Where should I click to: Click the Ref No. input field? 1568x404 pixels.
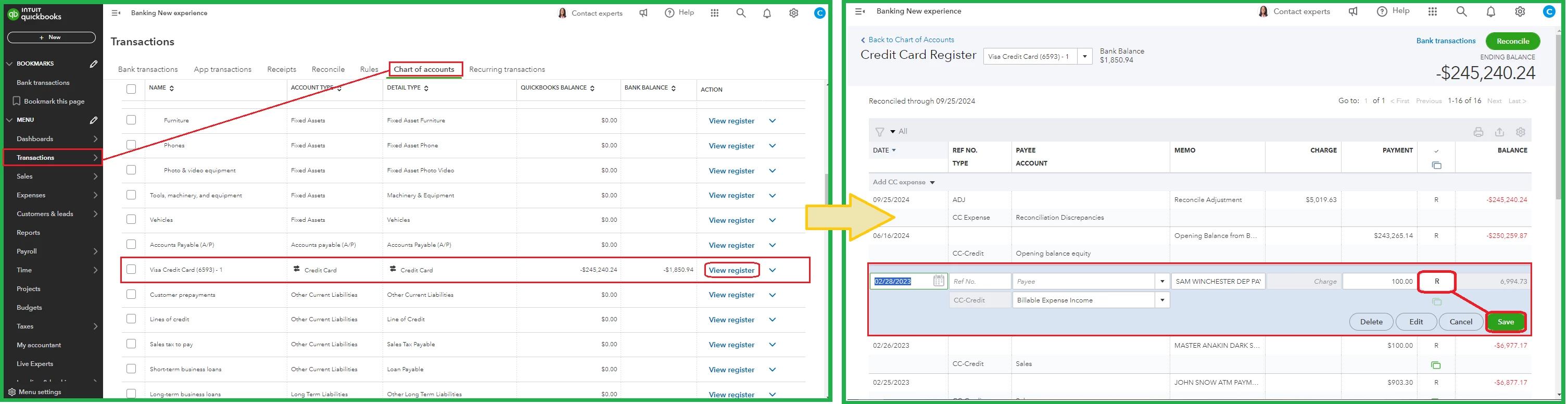tap(980, 282)
